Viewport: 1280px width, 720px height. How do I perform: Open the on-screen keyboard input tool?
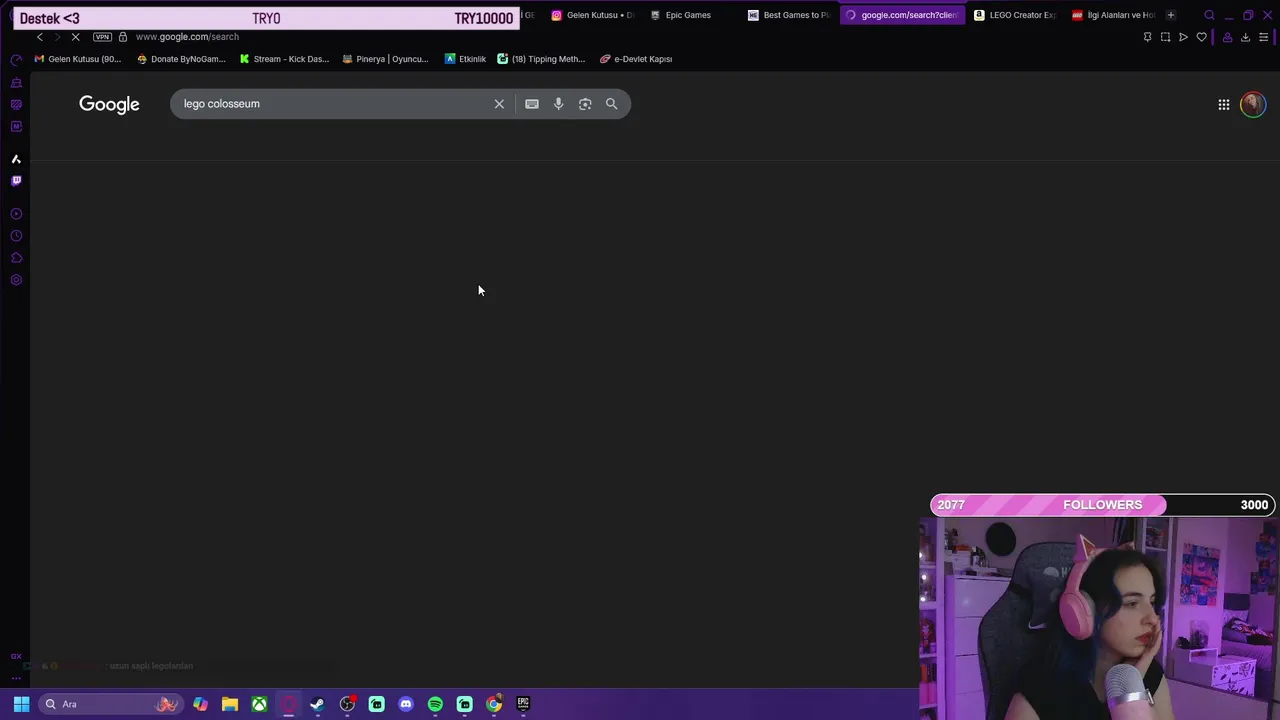(532, 104)
